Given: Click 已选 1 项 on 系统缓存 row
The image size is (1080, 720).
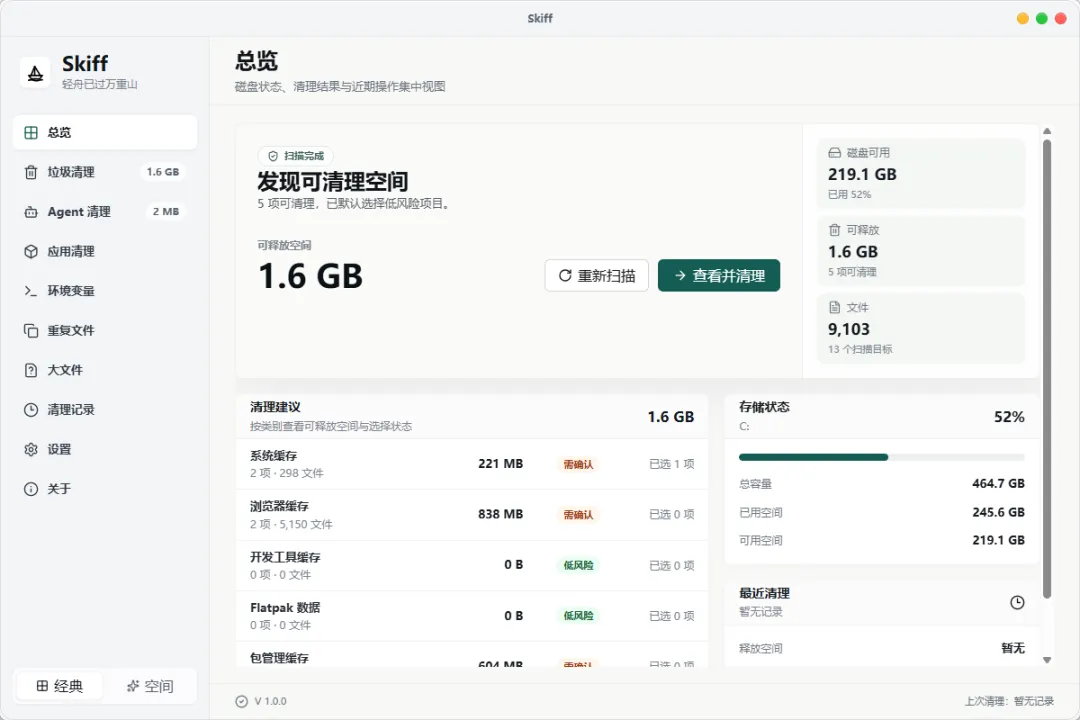Looking at the screenshot, I should coord(672,464).
